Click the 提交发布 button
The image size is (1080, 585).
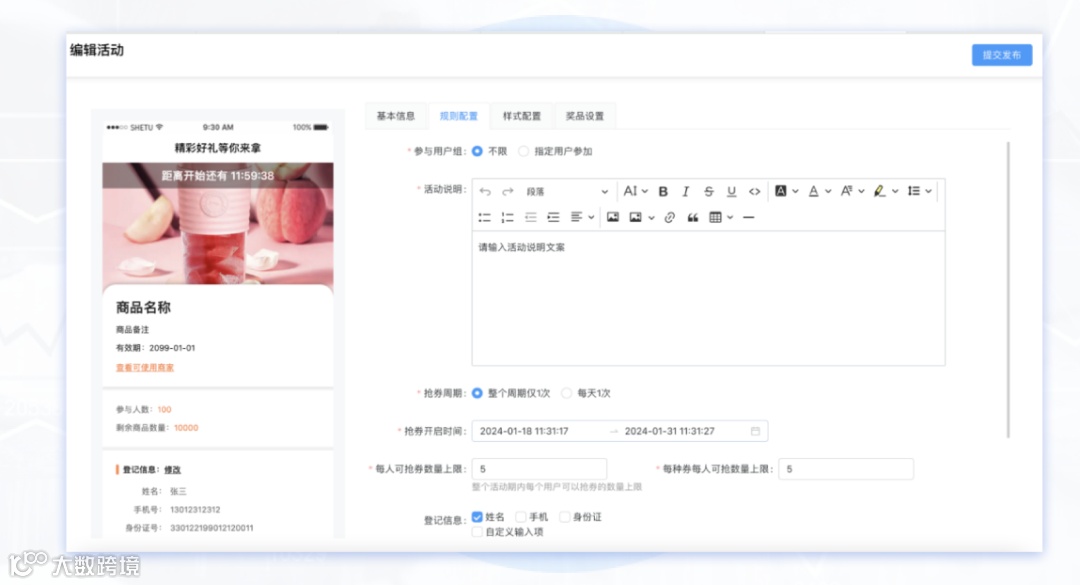tap(1001, 55)
